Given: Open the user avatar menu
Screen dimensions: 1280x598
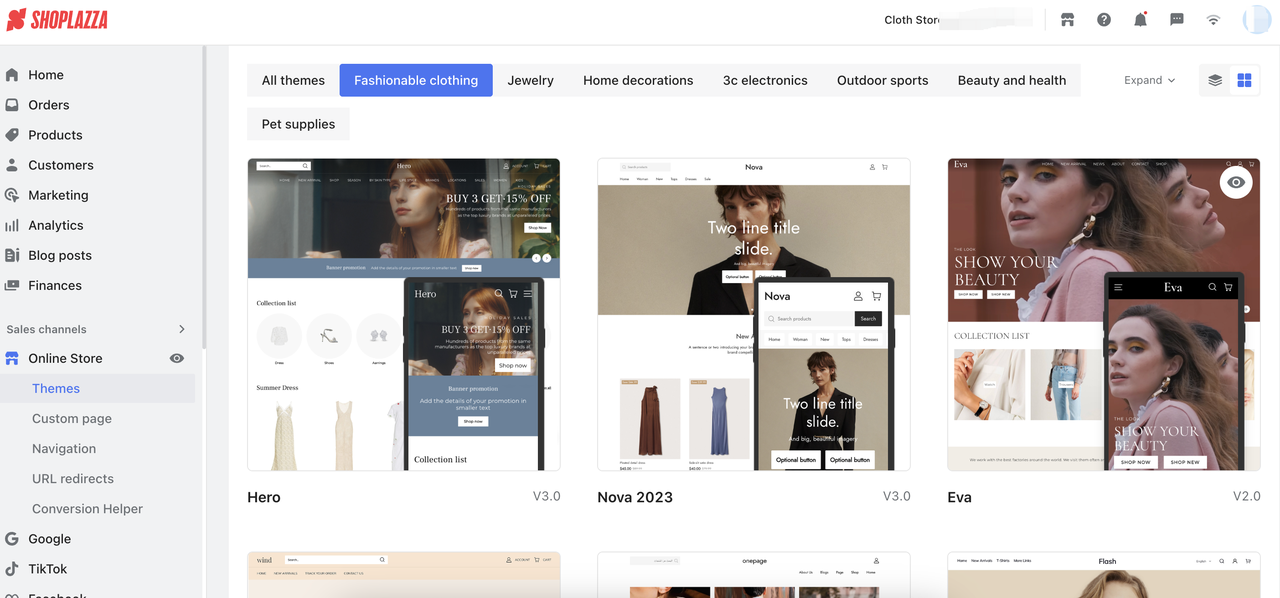Looking at the screenshot, I should pyautogui.click(x=1256, y=19).
